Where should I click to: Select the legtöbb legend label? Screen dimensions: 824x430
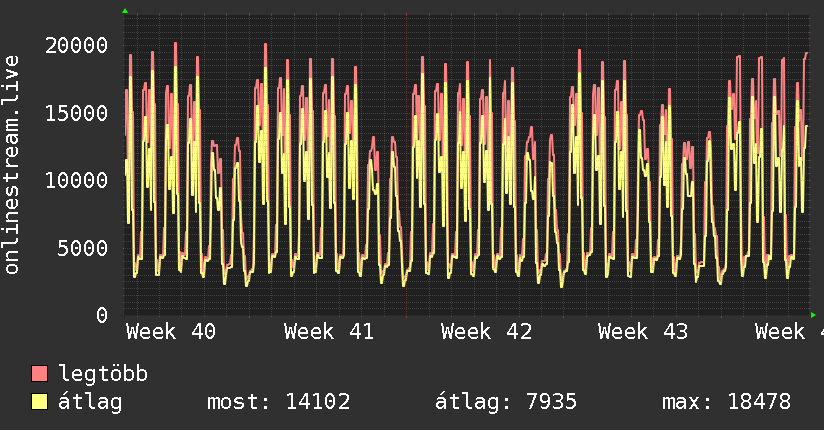(103, 374)
